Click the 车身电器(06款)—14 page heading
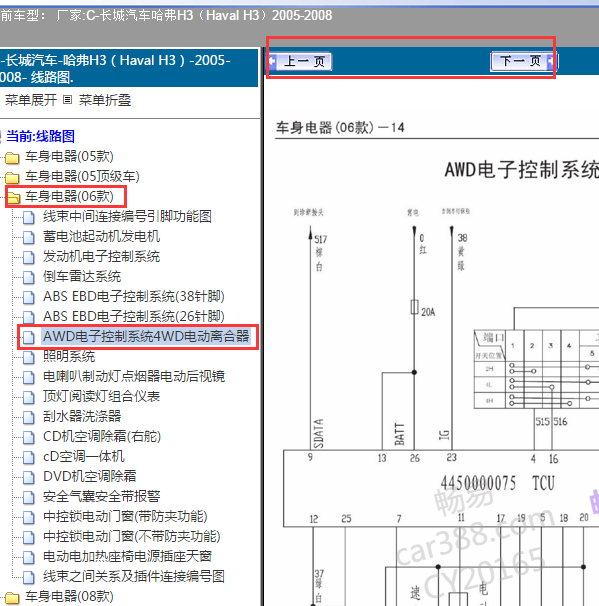Image resolution: width=599 pixels, height=606 pixels. click(x=340, y=128)
